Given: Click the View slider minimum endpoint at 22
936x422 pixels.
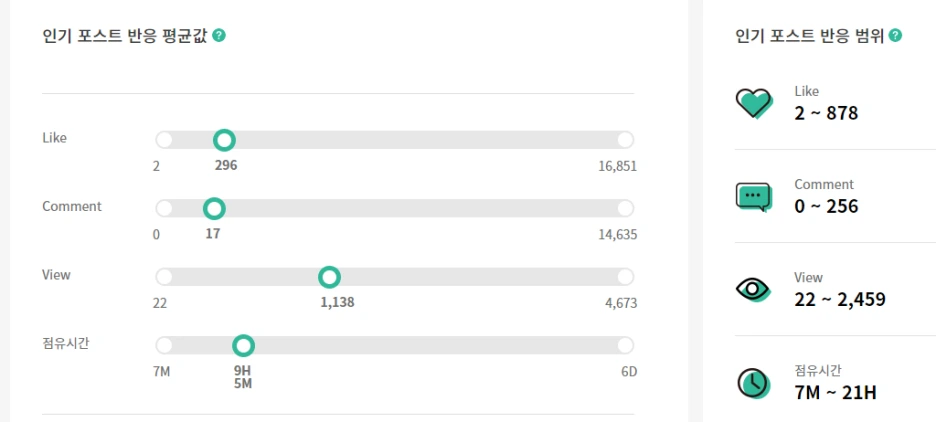Looking at the screenshot, I should click(x=164, y=277).
